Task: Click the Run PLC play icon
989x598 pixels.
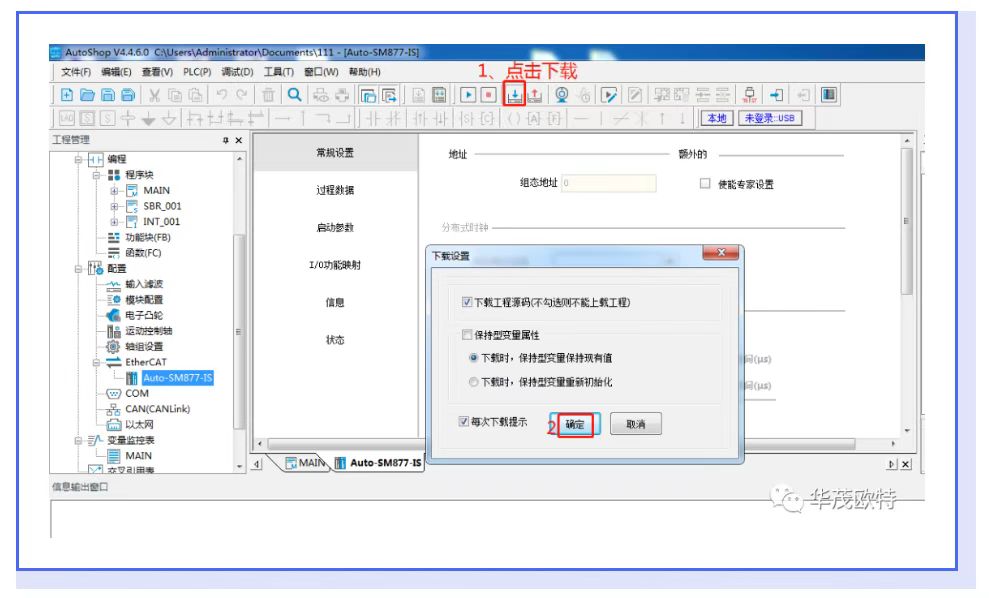Action: (468, 95)
